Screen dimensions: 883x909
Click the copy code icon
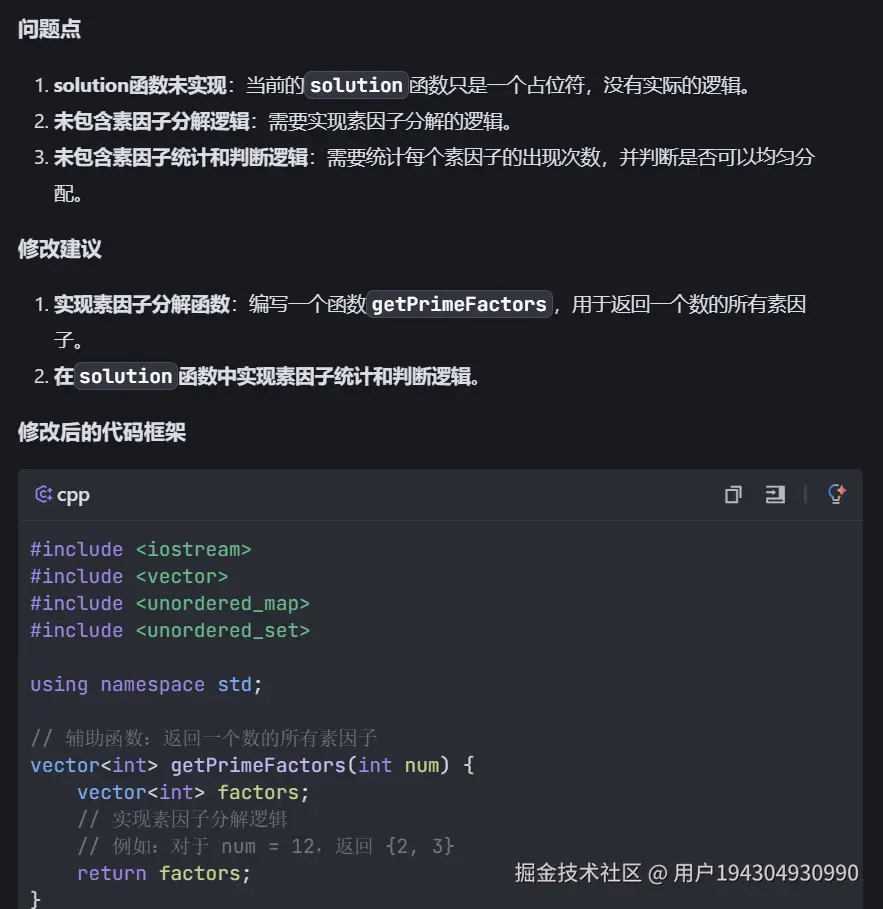click(x=733, y=494)
